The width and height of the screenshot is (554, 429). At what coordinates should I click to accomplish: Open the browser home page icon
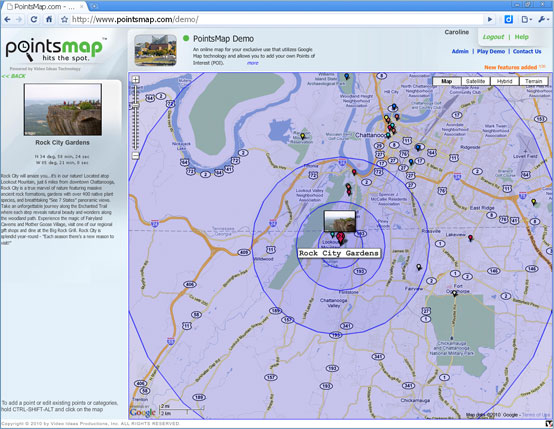49,19
